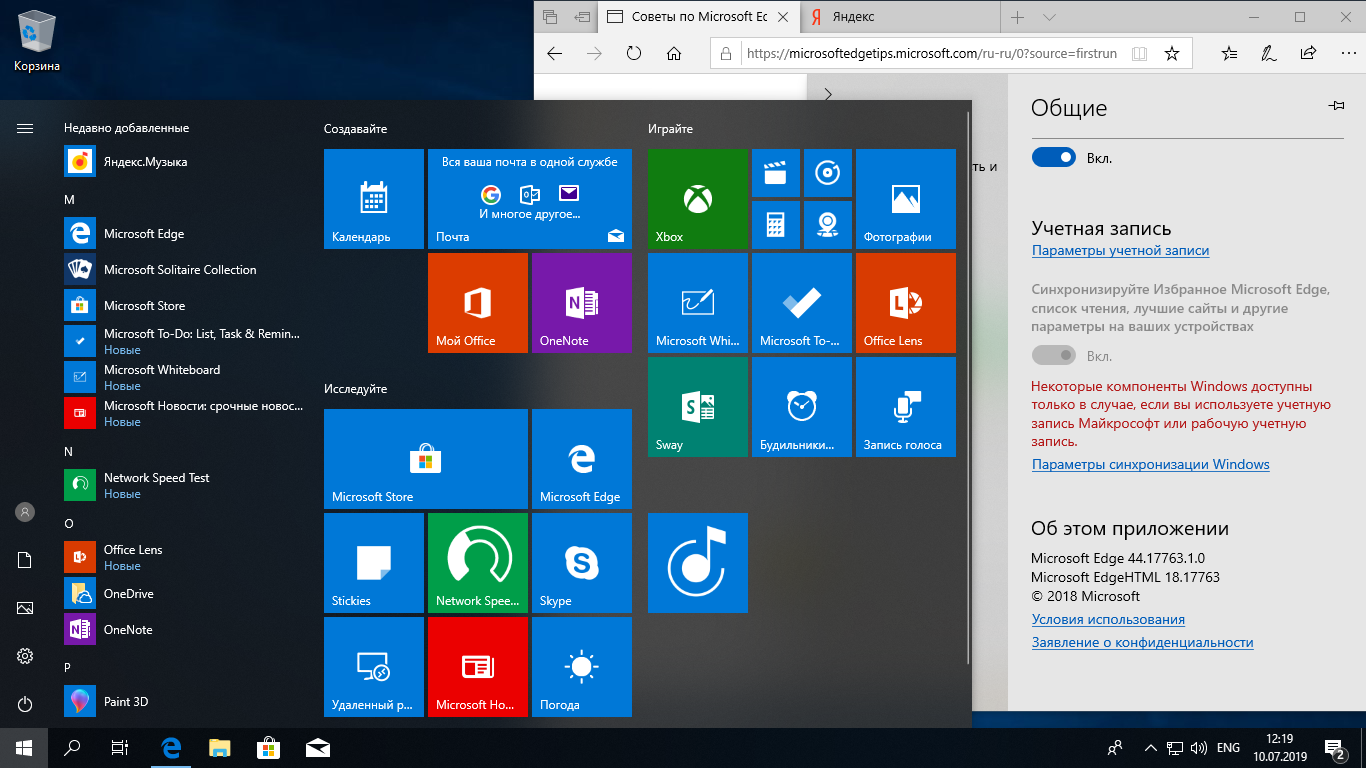The height and width of the screenshot is (768, 1366).
Task: Click the Edge refresh button
Action: tap(634, 53)
